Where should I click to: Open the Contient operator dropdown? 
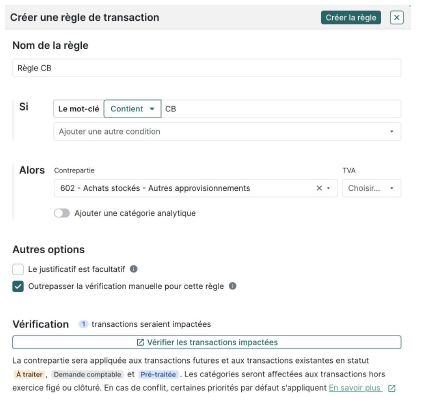coord(133,109)
